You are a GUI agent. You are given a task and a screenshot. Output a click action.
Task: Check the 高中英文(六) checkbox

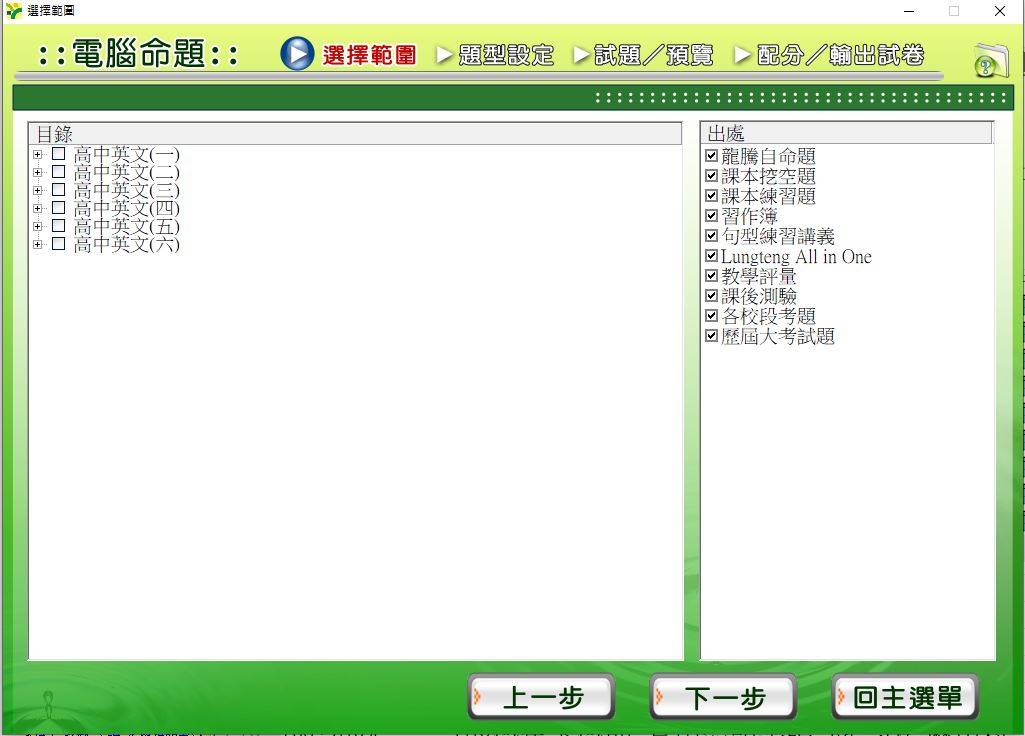pos(58,244)
